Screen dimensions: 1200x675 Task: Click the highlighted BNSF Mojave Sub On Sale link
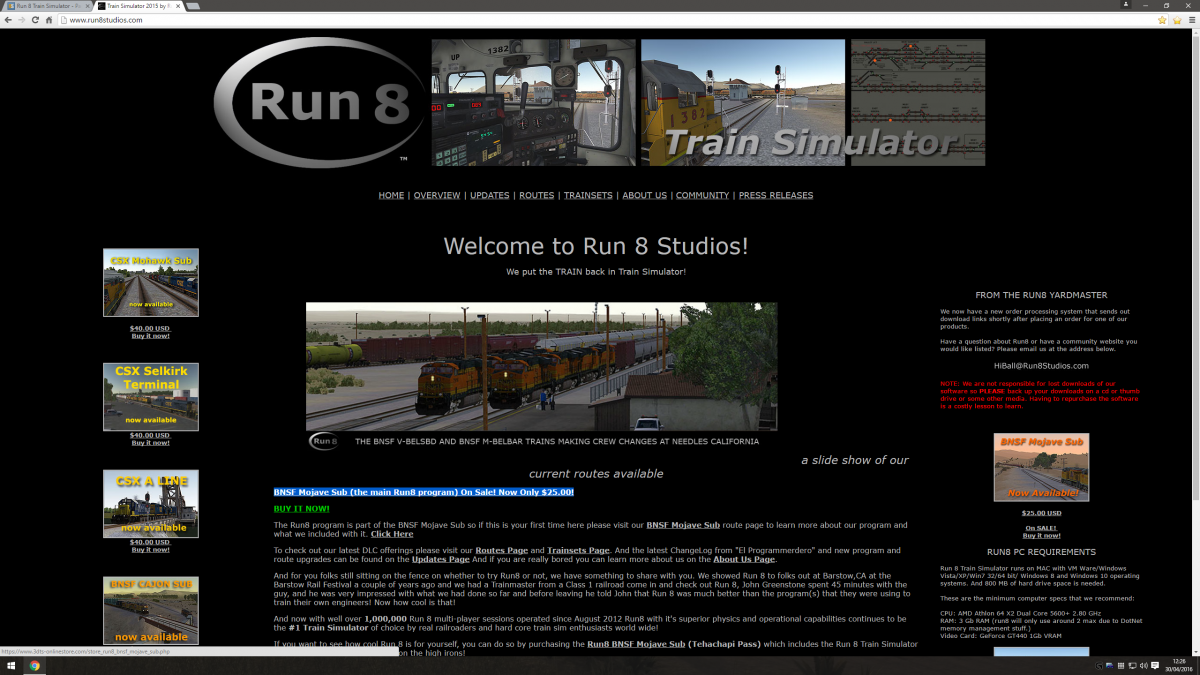[x=424, y=492]
